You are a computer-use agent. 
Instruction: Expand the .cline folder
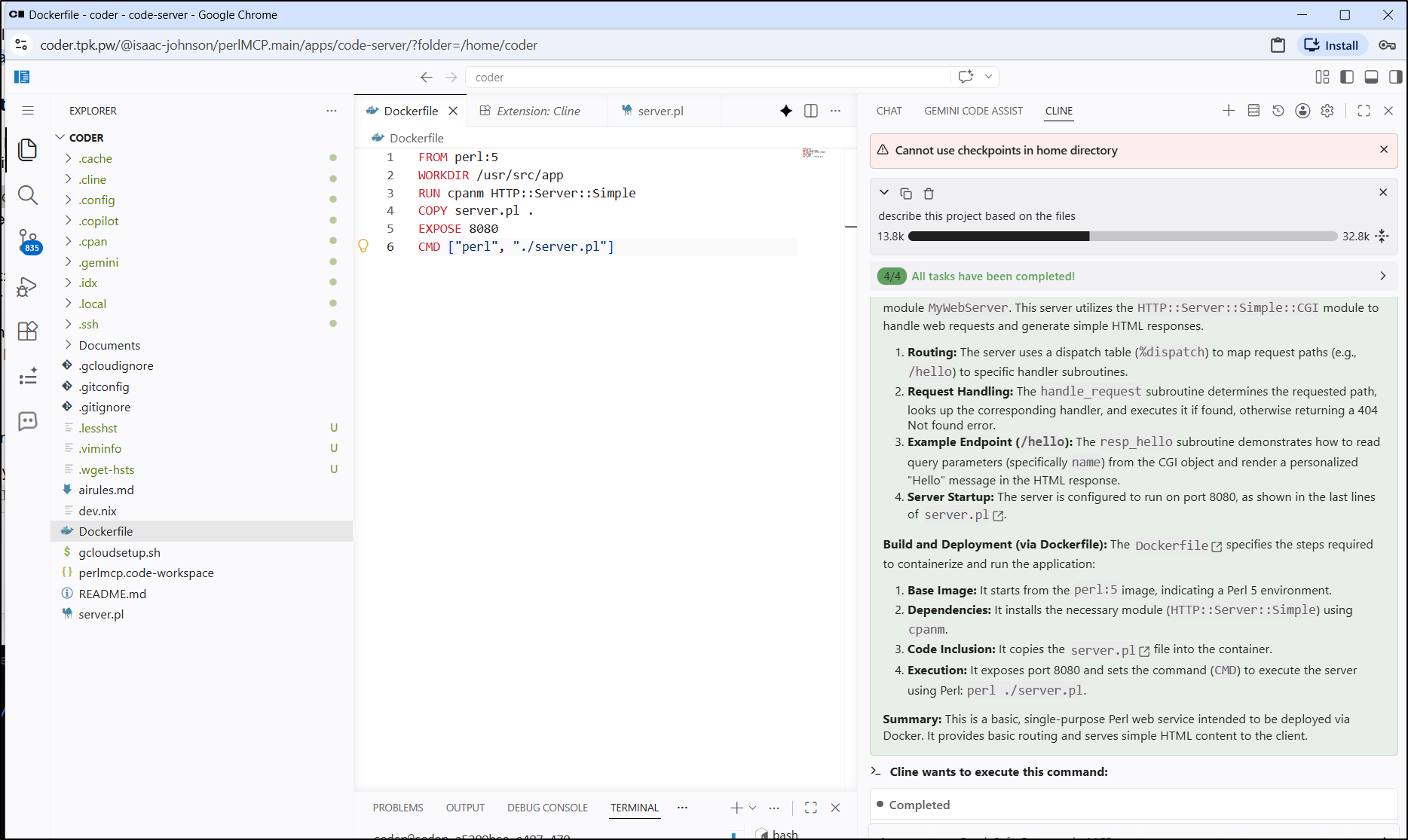click(x=201, y=179)
